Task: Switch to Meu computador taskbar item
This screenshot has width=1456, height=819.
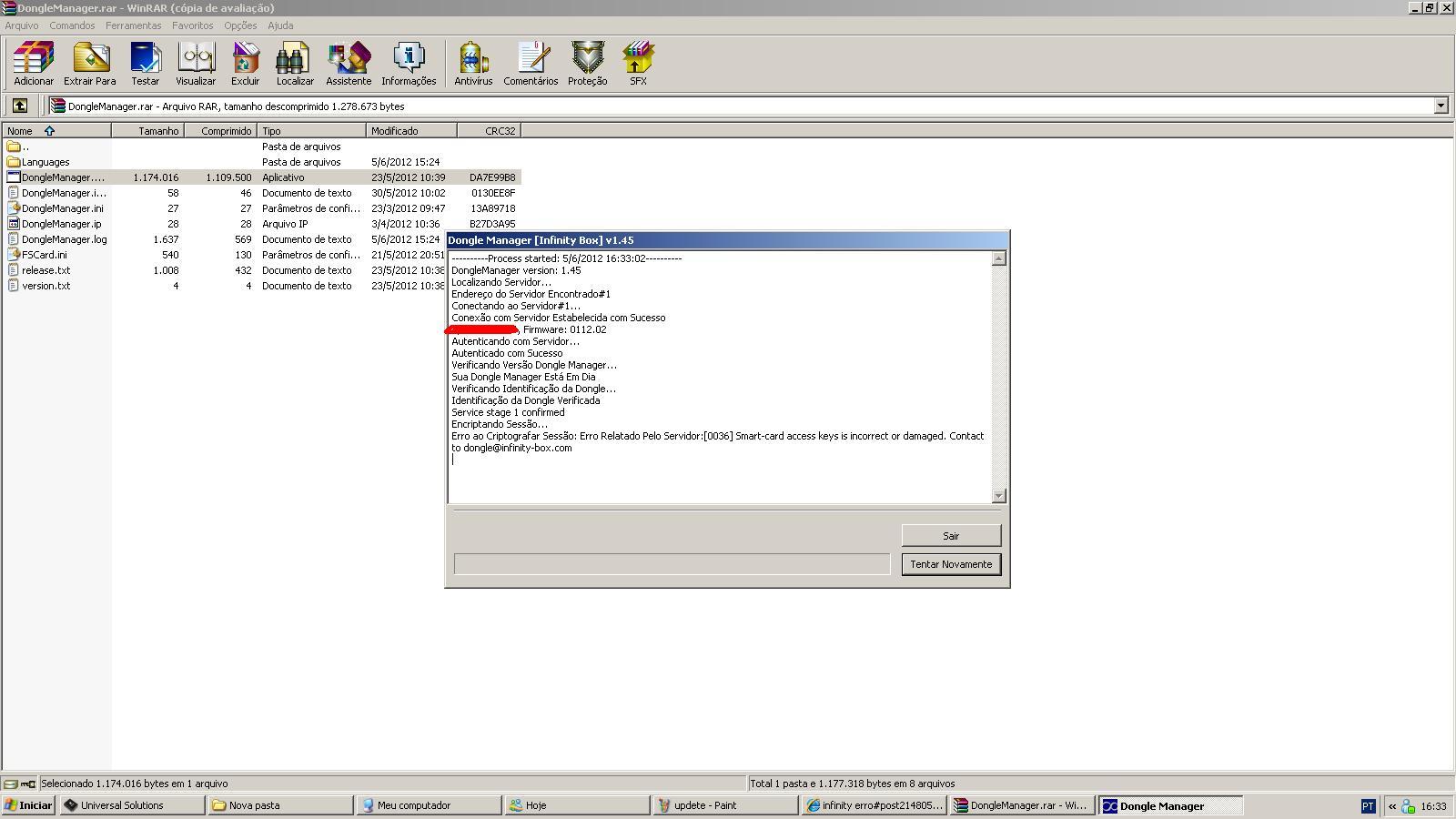Action: click(429, 805)
